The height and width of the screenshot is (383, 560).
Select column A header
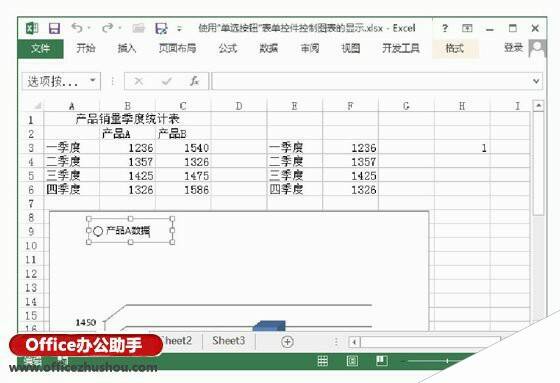pos(71,106)
